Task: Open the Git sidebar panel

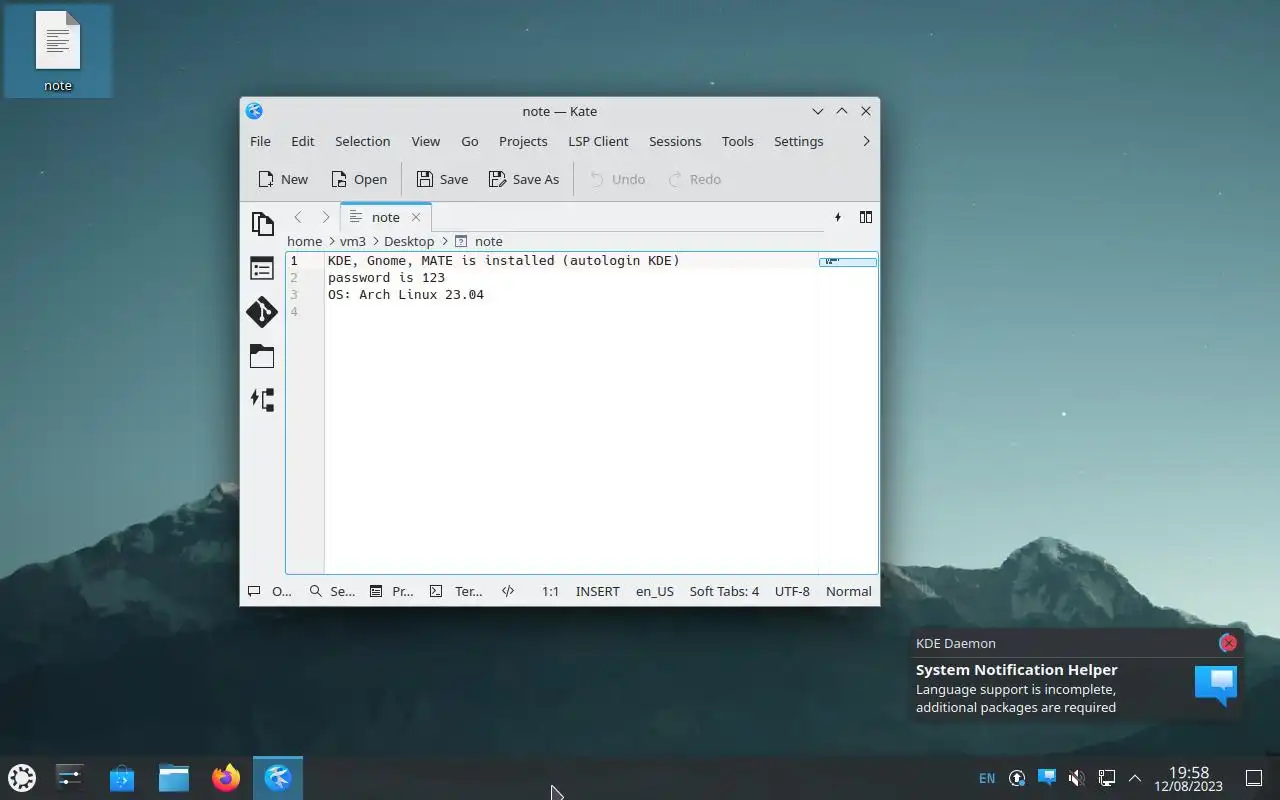Action: click(x=262, y=312)
